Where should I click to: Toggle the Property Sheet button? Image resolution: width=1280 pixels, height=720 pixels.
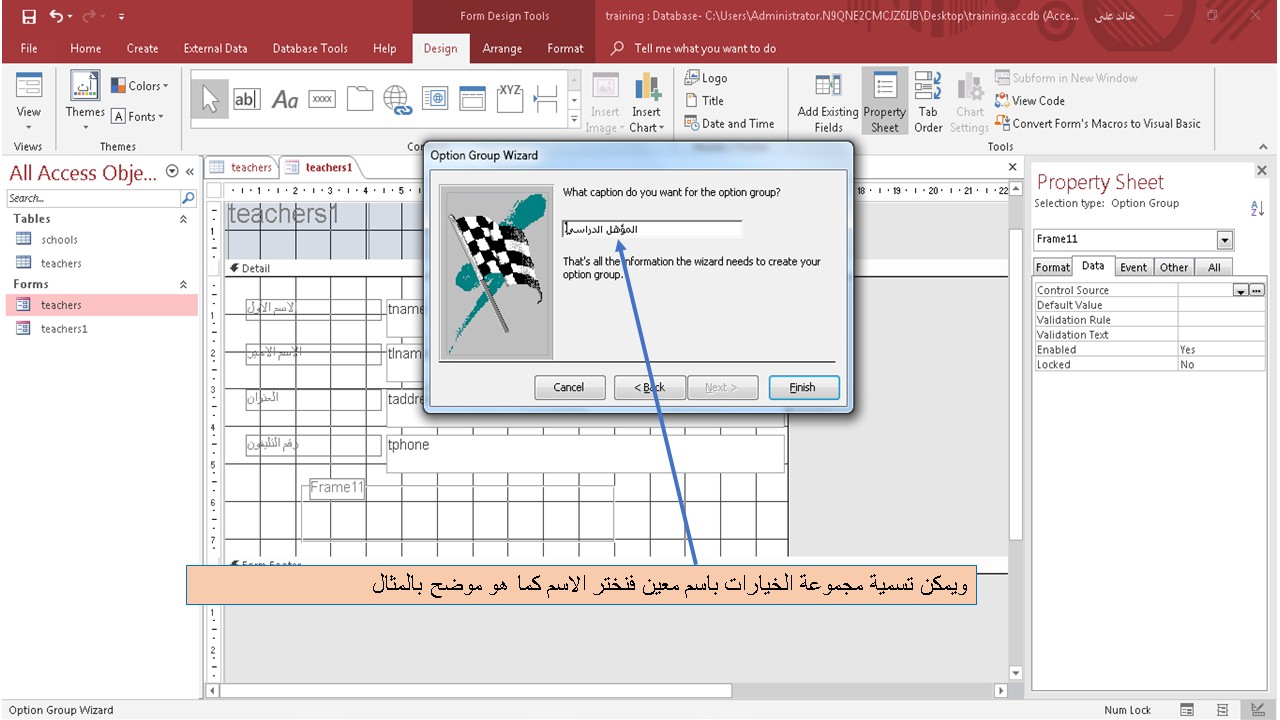pos(885,102)
